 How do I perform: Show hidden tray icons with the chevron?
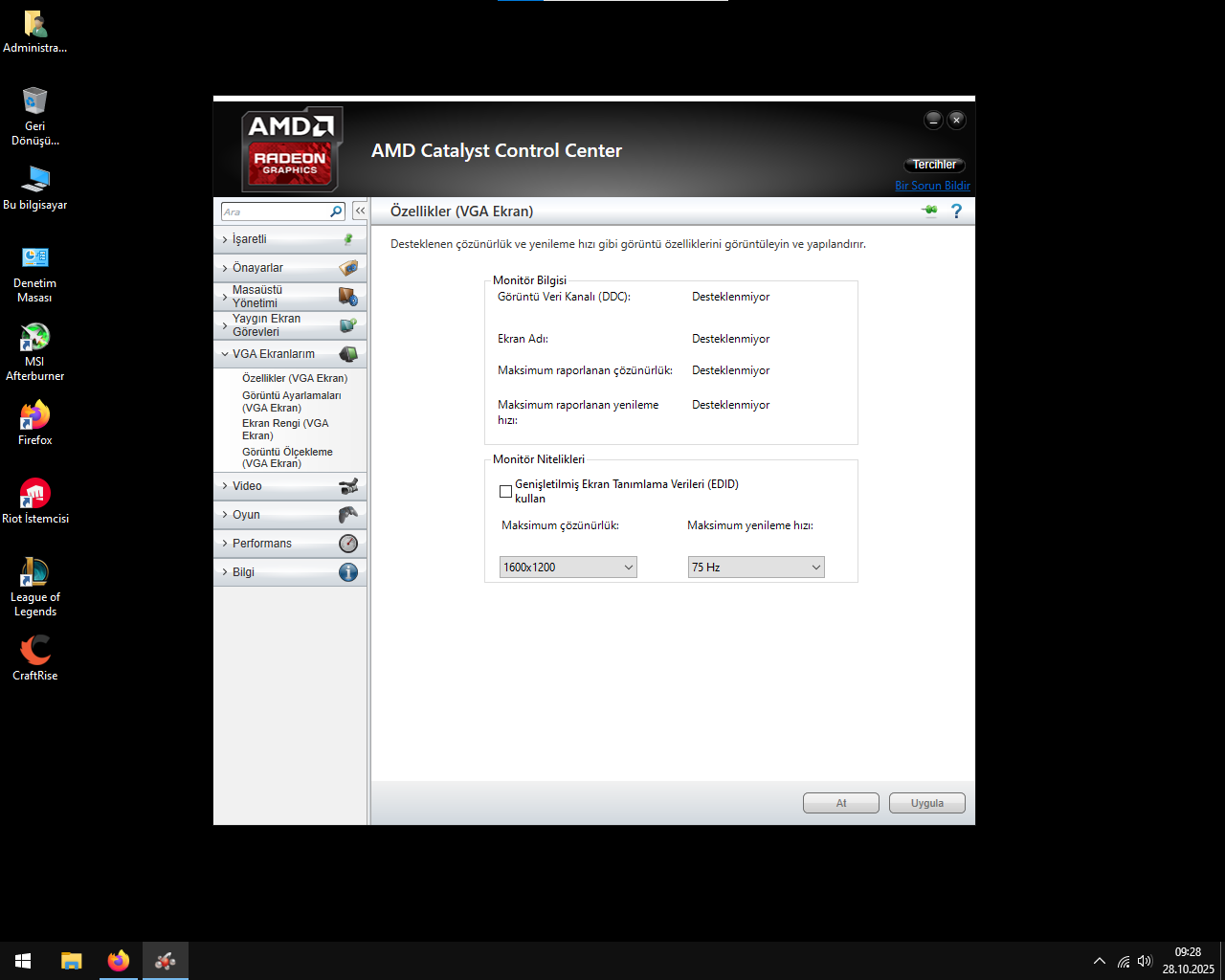click(x=1100, y=961)
